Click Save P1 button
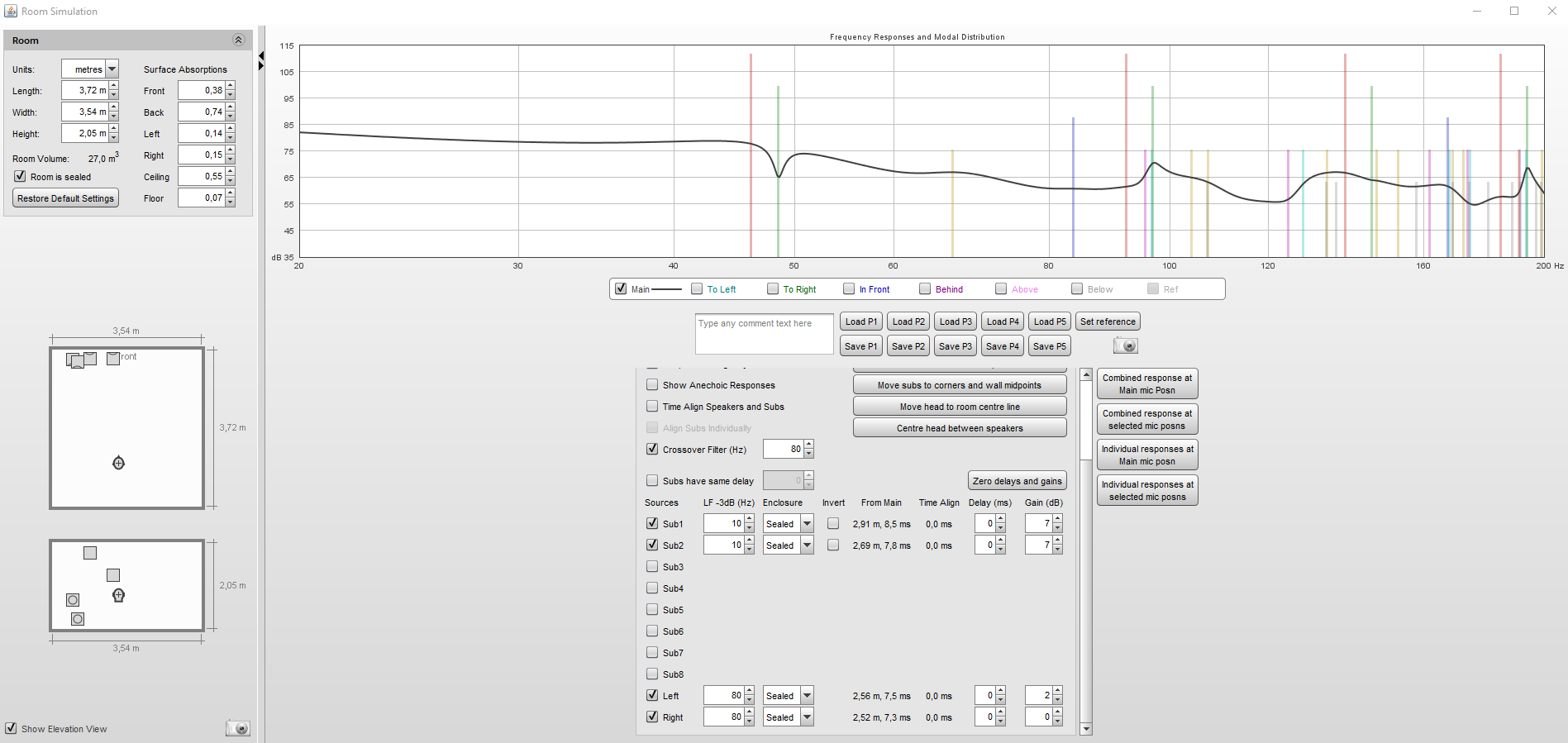This screenshot has height=743, width=1568. tap(861, 346)
